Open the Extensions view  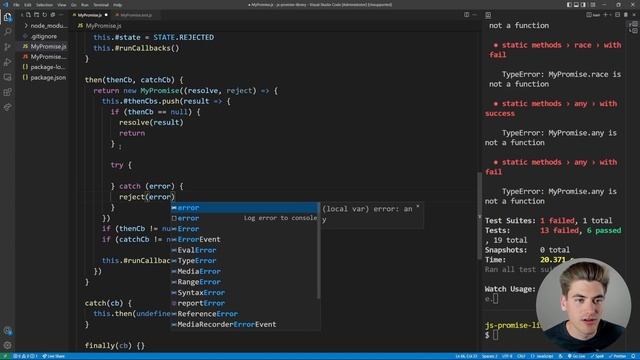[x=7, y=92]
